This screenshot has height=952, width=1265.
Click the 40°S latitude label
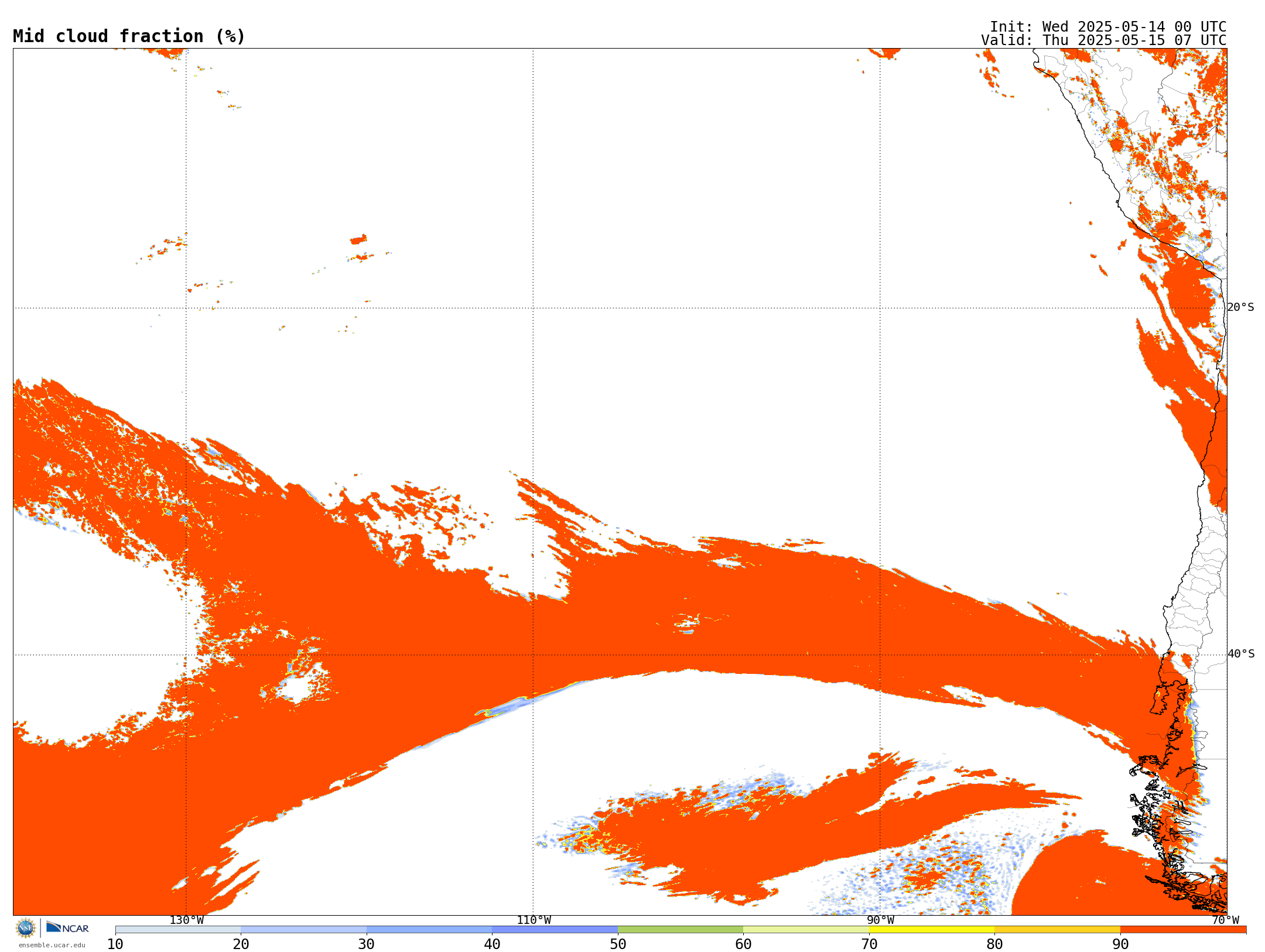coord(1241,654)
